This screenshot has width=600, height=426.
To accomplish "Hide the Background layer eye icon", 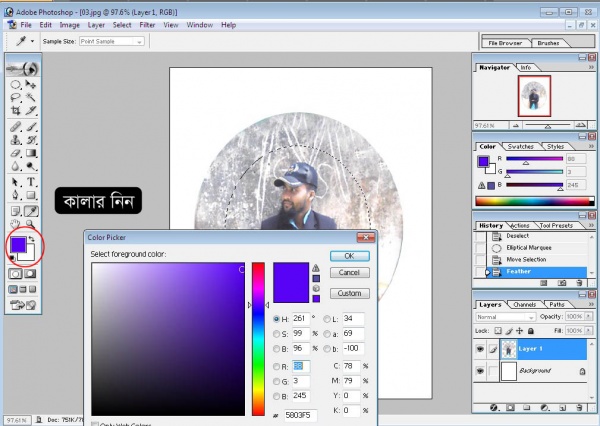I will point(480,371).
